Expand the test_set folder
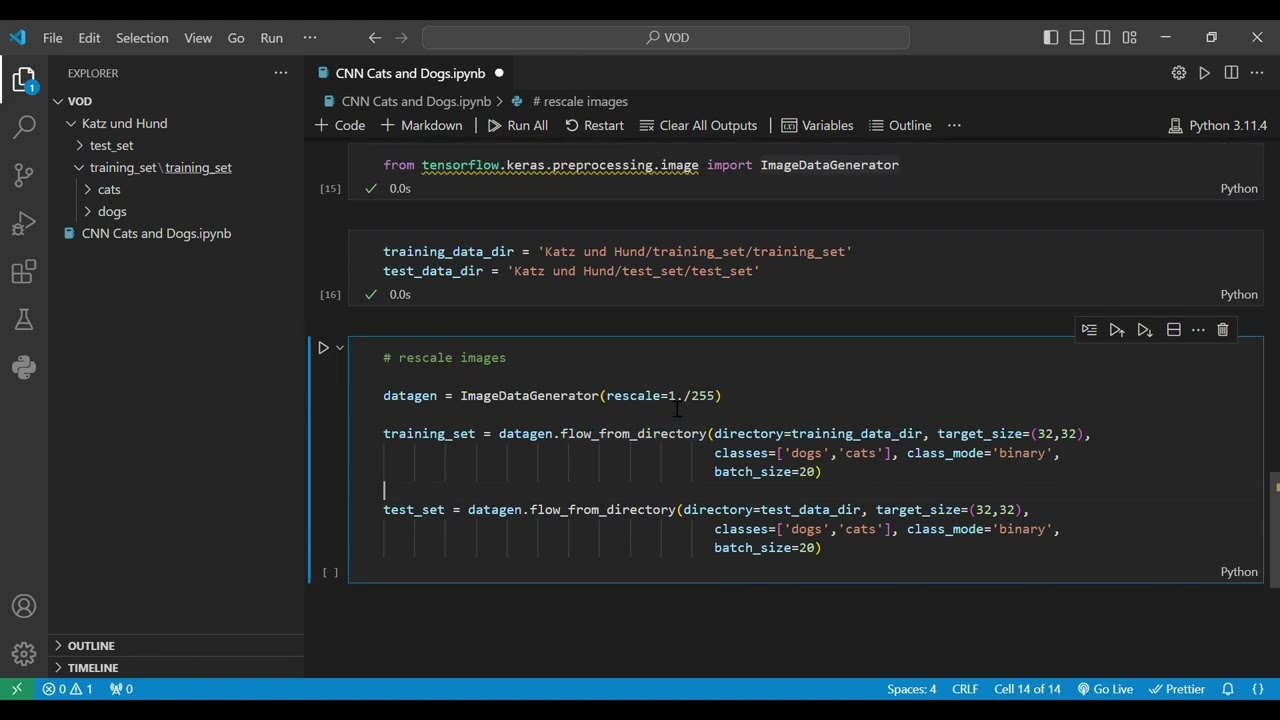Viewport: 1280px width, 720px height. point(111,145)
